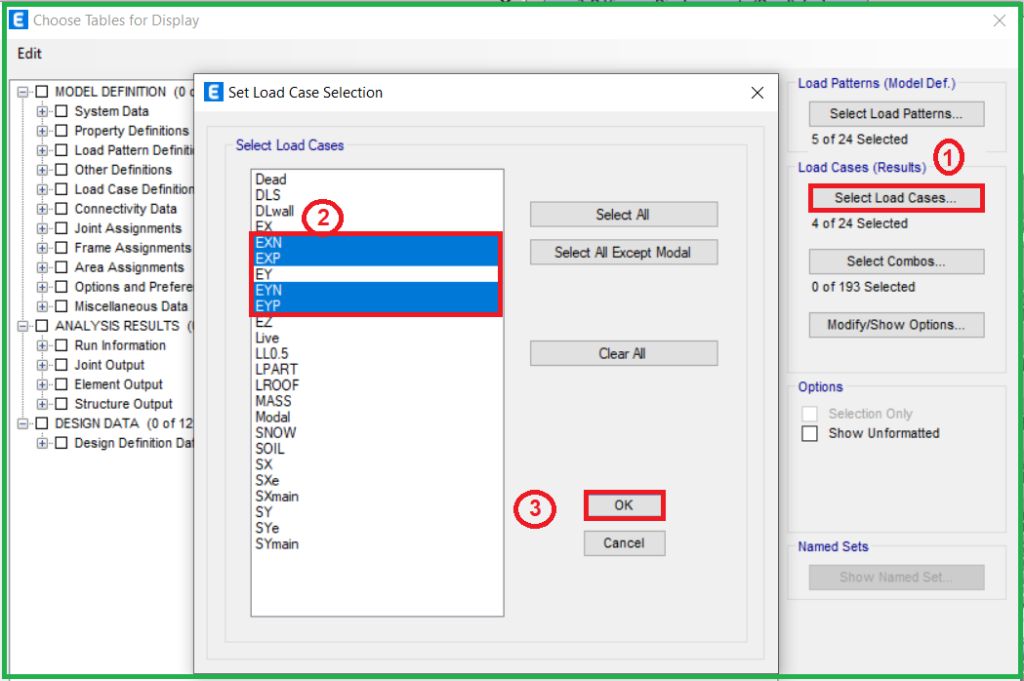Collapse the ANALYSIS RESULTS tree node

tap(23, 326)
